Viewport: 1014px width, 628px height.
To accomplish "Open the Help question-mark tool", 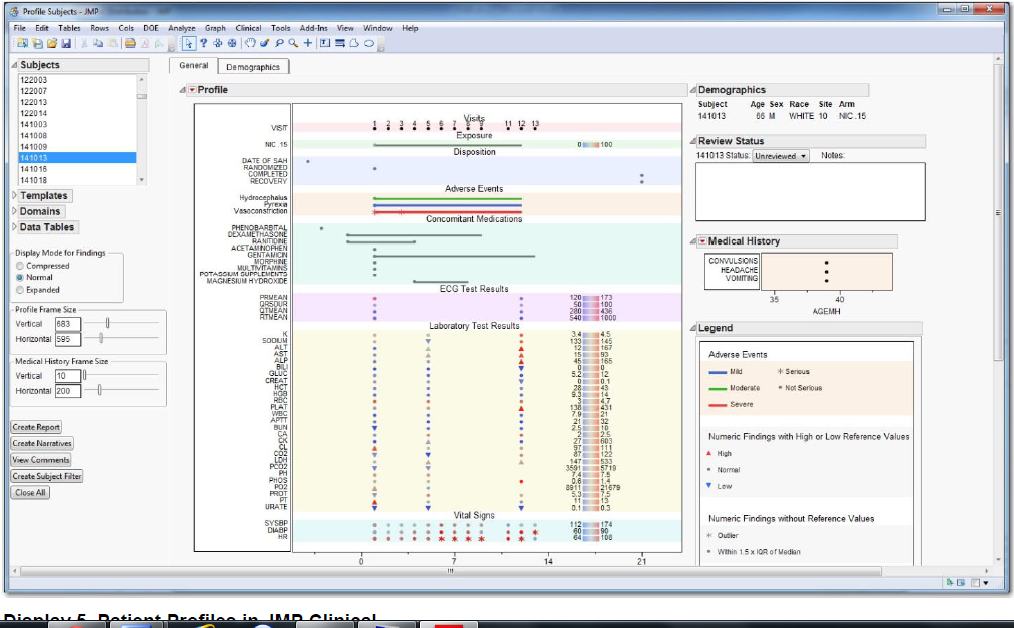I will click(204, 44).
